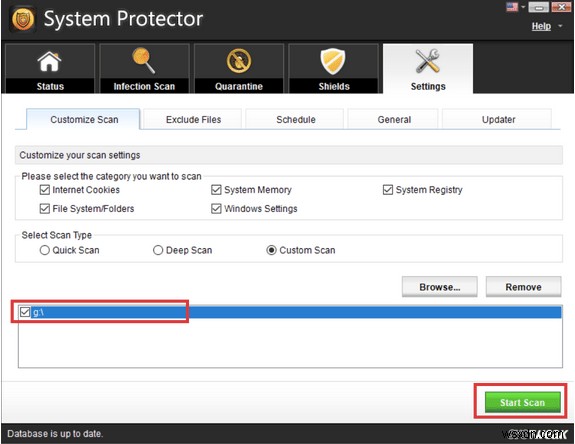
Task: Open the Shields icon tab
Action: pyautogui.click(x=333, y=69)
